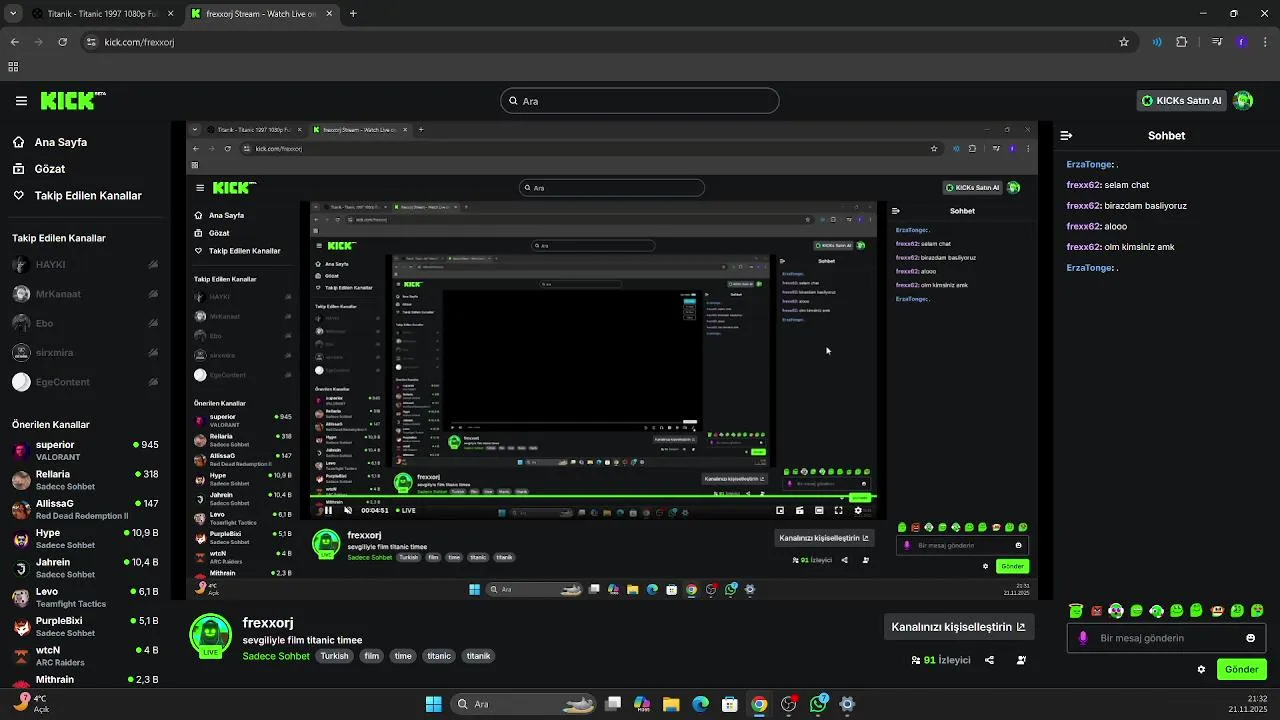The image size is (1280, 720).
Task: Open recommended channel wtcN
Action: (x=85, y=656)
